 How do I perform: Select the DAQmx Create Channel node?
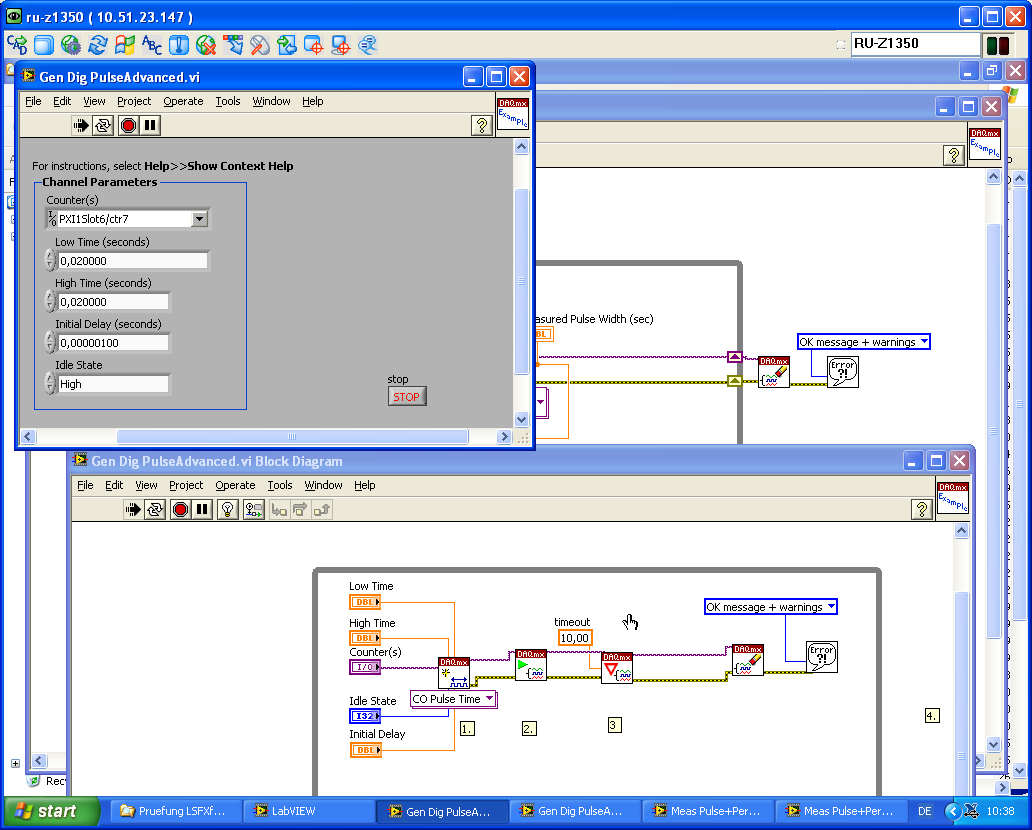click(x=453, y=673)
